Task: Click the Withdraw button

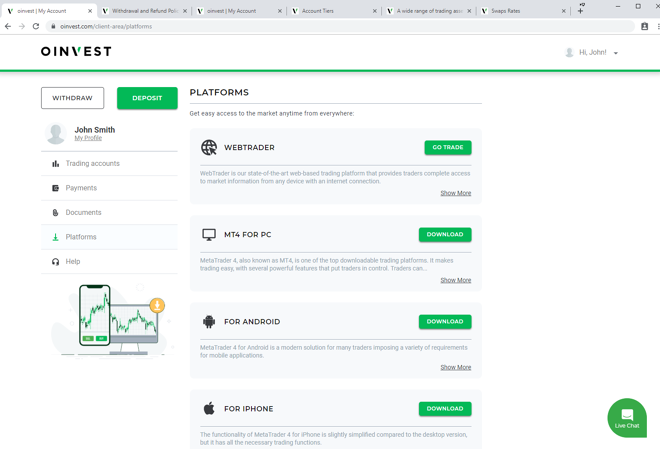Action: (72, 98)
